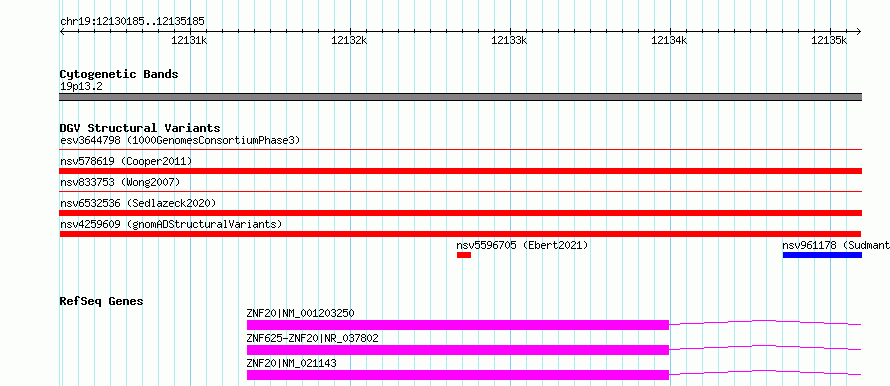This screenshot has width=890, height=386.
Task: Click the magenta exon bar for ZNF20|NM_021143
Action: tap(457, 375)
